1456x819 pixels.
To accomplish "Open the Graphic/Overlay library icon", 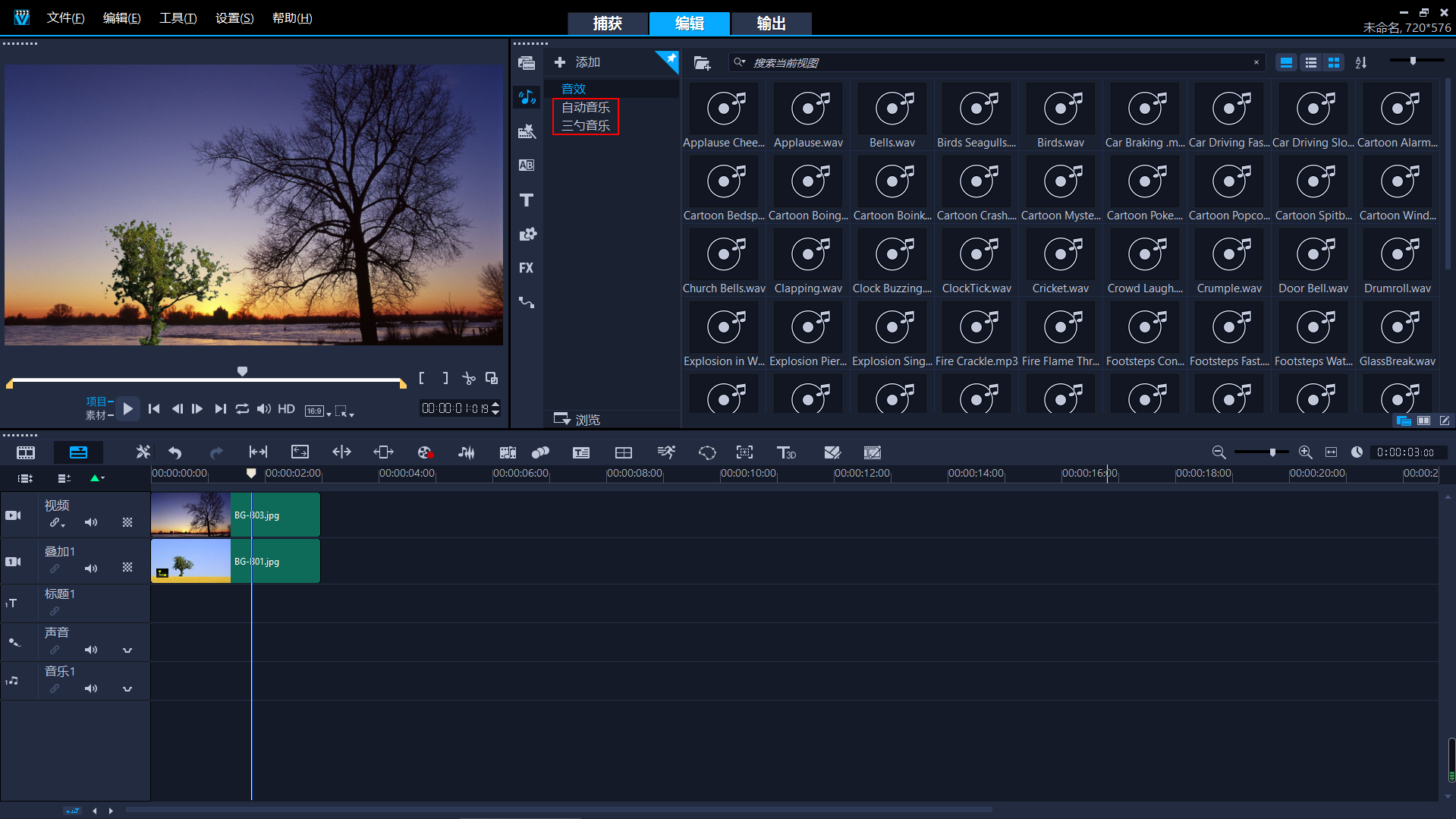I will [527, 234].
